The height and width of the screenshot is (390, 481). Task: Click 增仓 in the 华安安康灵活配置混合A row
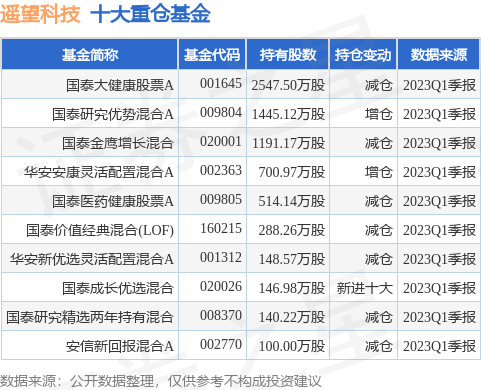point(379,172)
